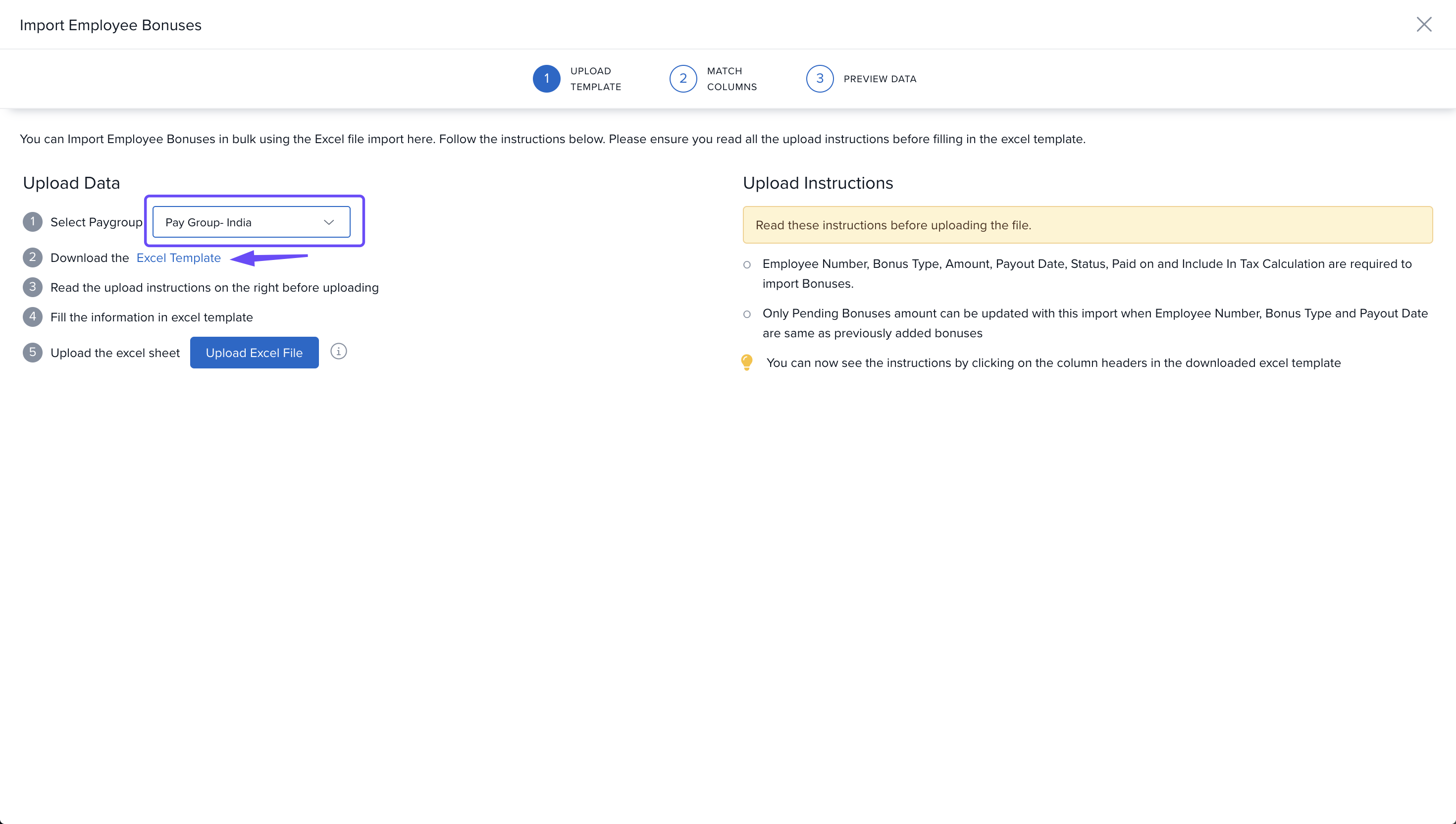Viewport: 1456px width, 824px height.
Task: Click step 3 circle in wizard header
Action: click(x=820, y=79)
